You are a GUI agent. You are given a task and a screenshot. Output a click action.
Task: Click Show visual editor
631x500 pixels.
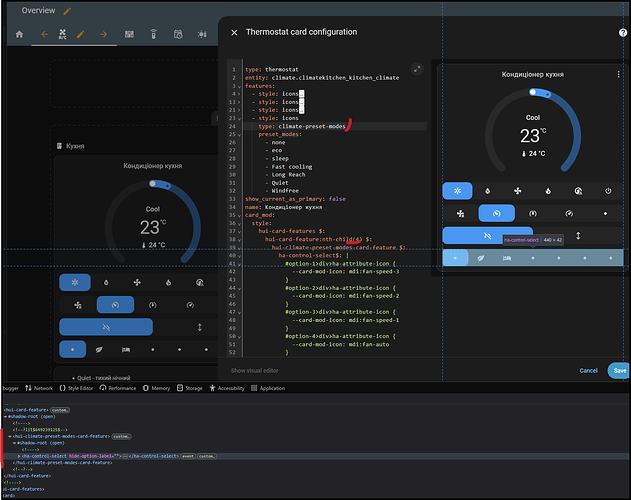tap(255, 370)
